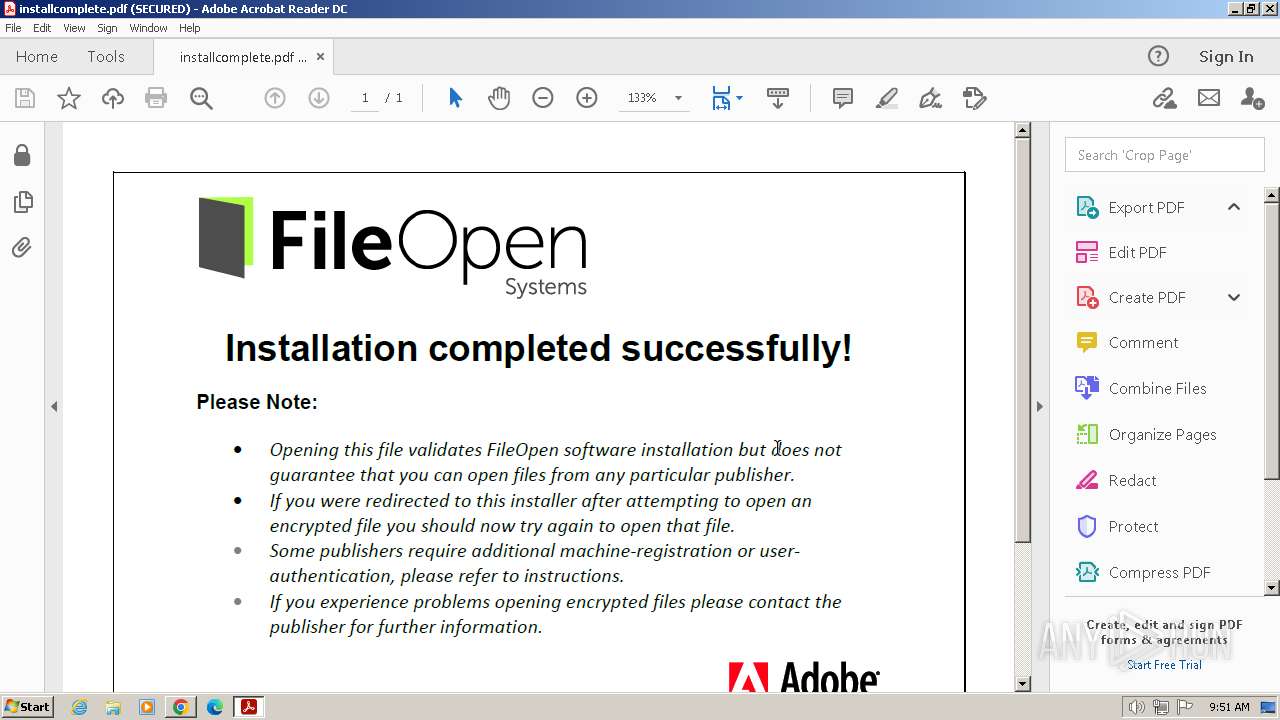Zoom out with the minus icon
The width and height of the screenshot is (1280, 720).
point(543,98)
